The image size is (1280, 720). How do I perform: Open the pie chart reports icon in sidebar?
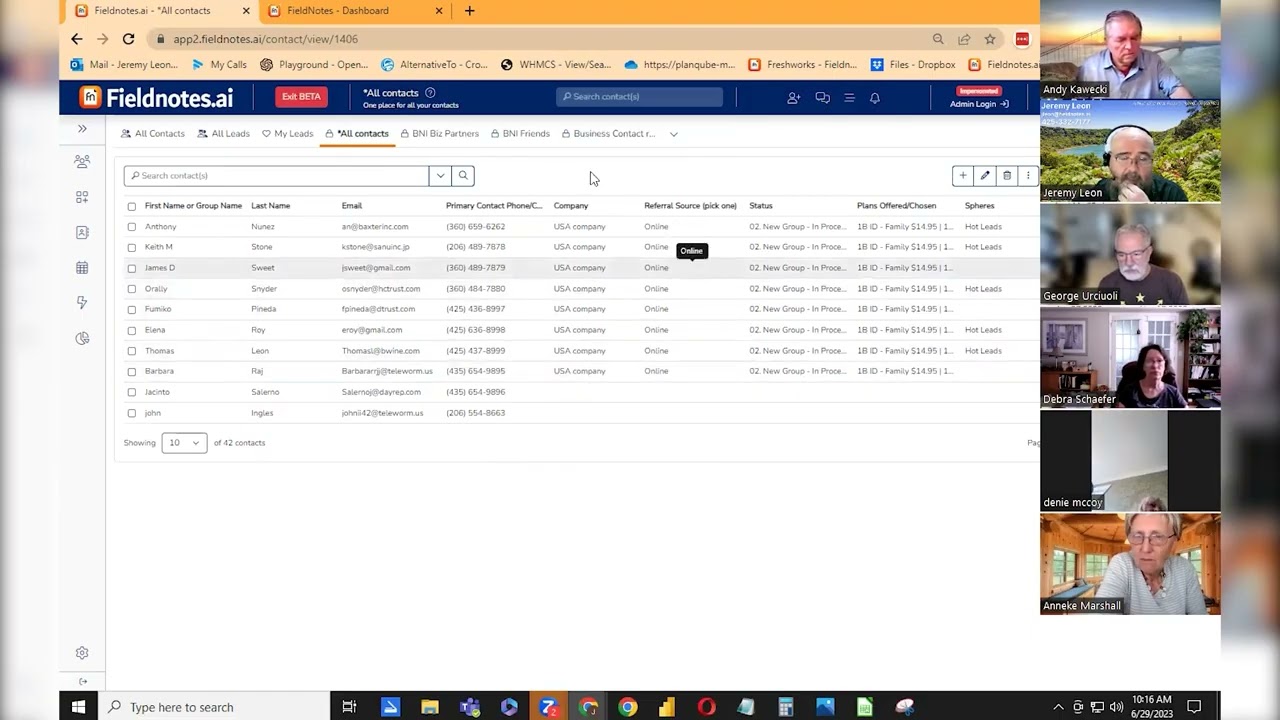click(82, 339)
